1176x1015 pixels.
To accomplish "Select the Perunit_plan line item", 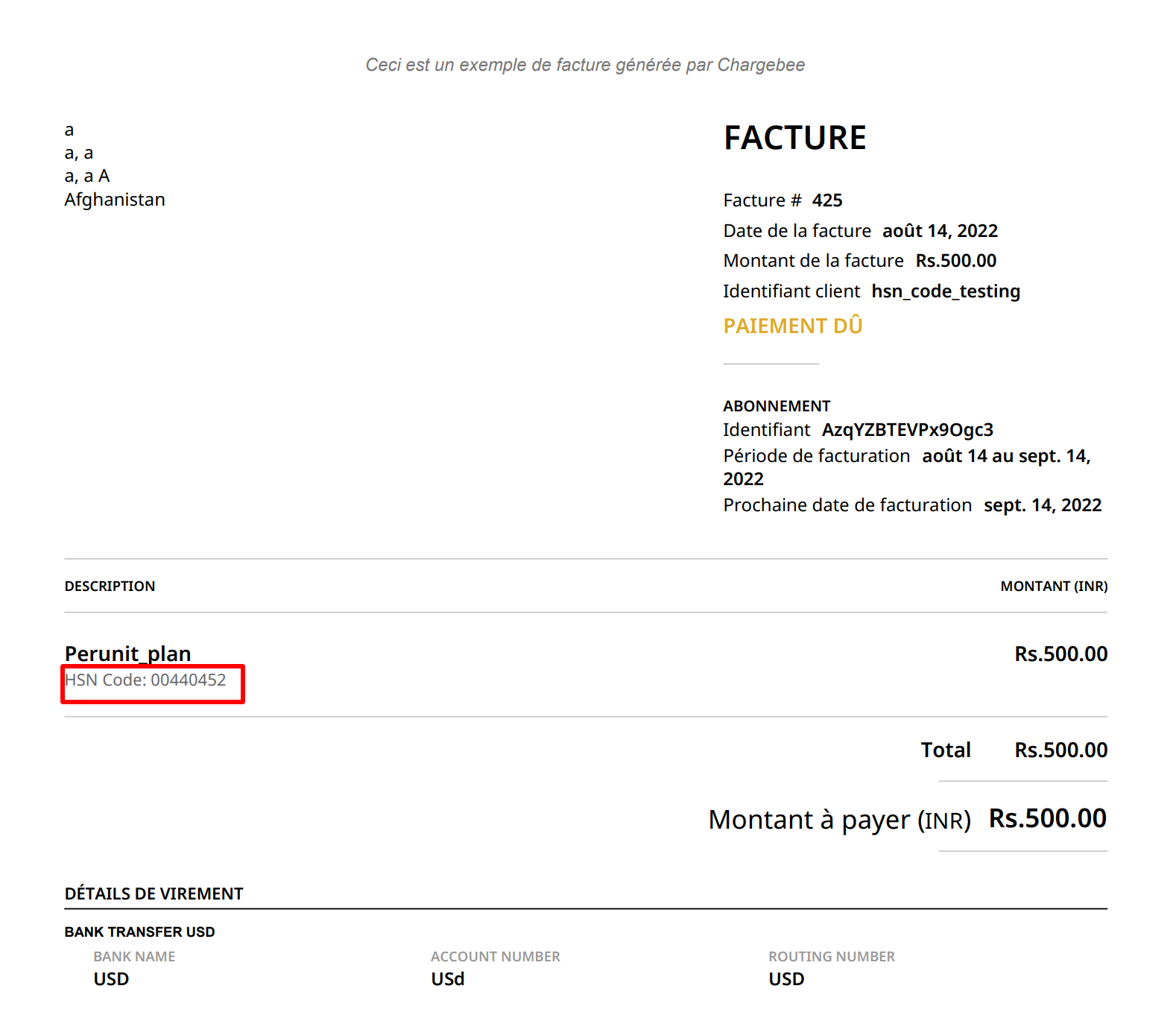I will [127, 654].
